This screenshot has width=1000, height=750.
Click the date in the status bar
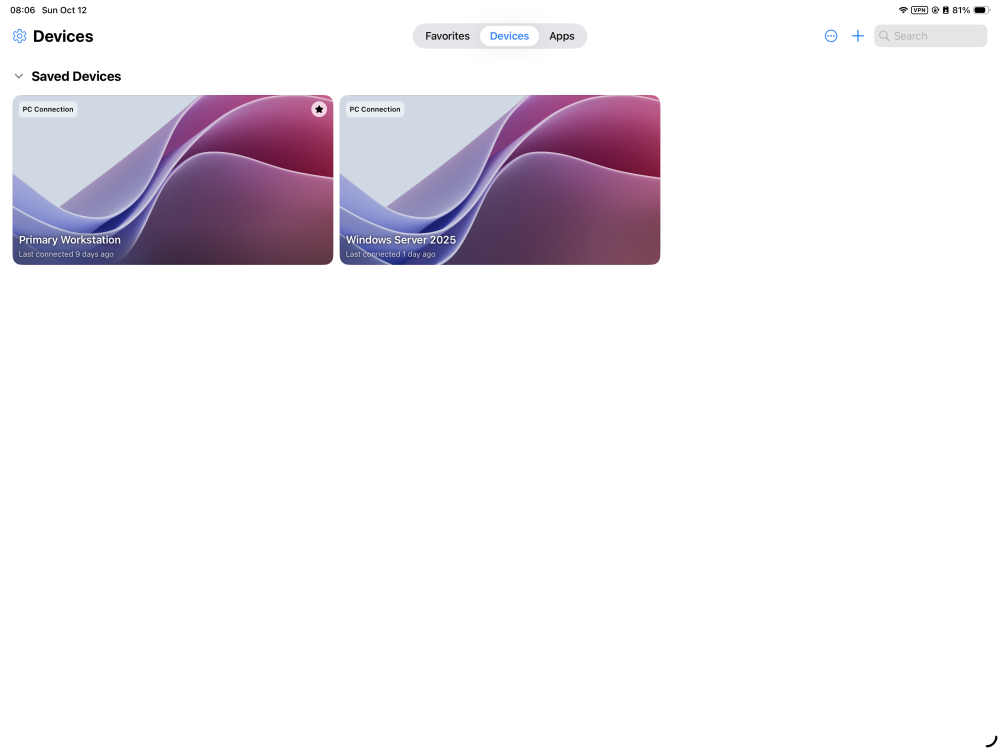tap(64, 10)
